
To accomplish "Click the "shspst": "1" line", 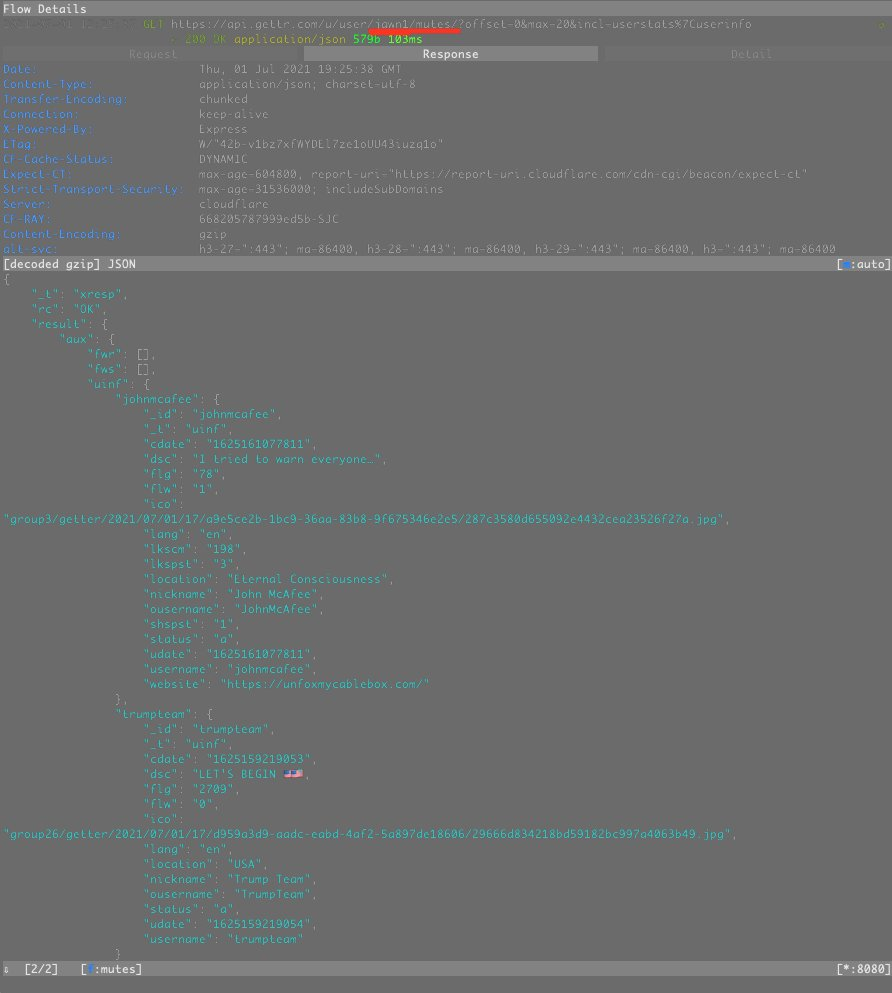I will [191, 624].
